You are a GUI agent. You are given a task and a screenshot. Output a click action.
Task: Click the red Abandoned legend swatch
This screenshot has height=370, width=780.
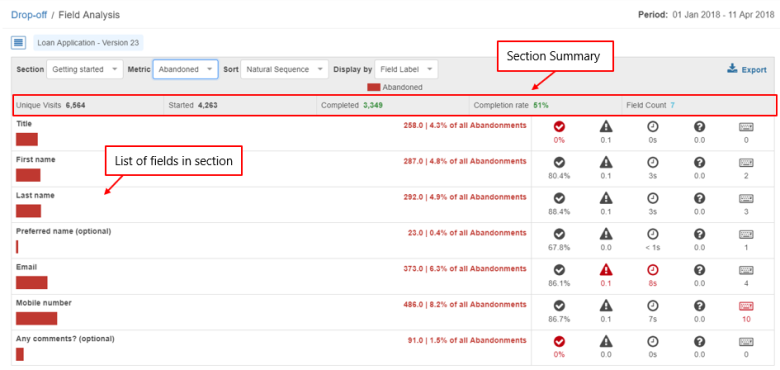pyautogui.click(x=374, y=88)
